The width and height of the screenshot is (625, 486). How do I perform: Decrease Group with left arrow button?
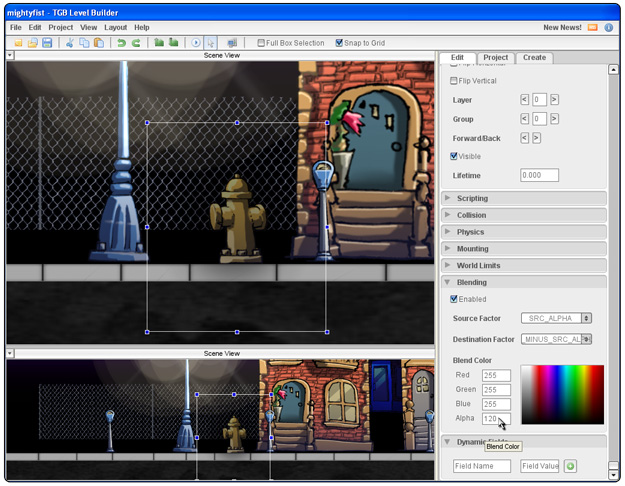pos(525,119)
